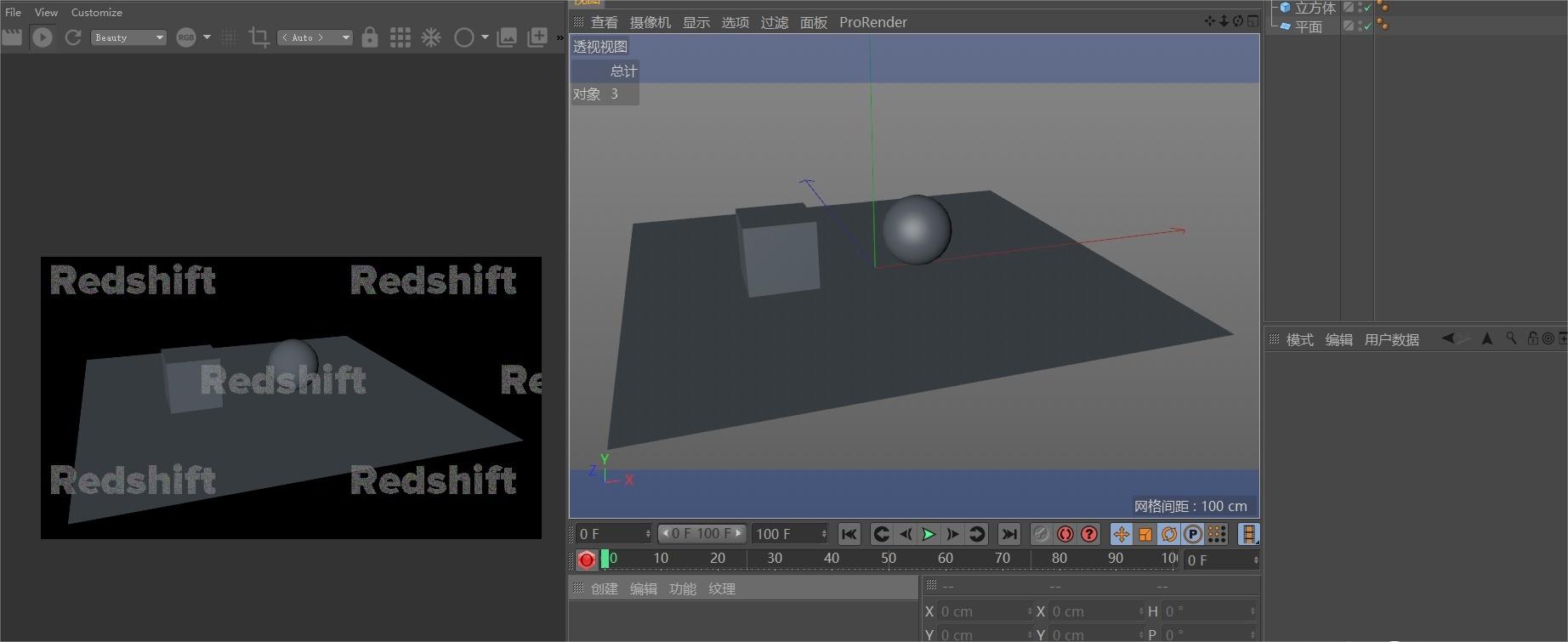Toggle rotation keyframe recording icon

[1169, 534]
